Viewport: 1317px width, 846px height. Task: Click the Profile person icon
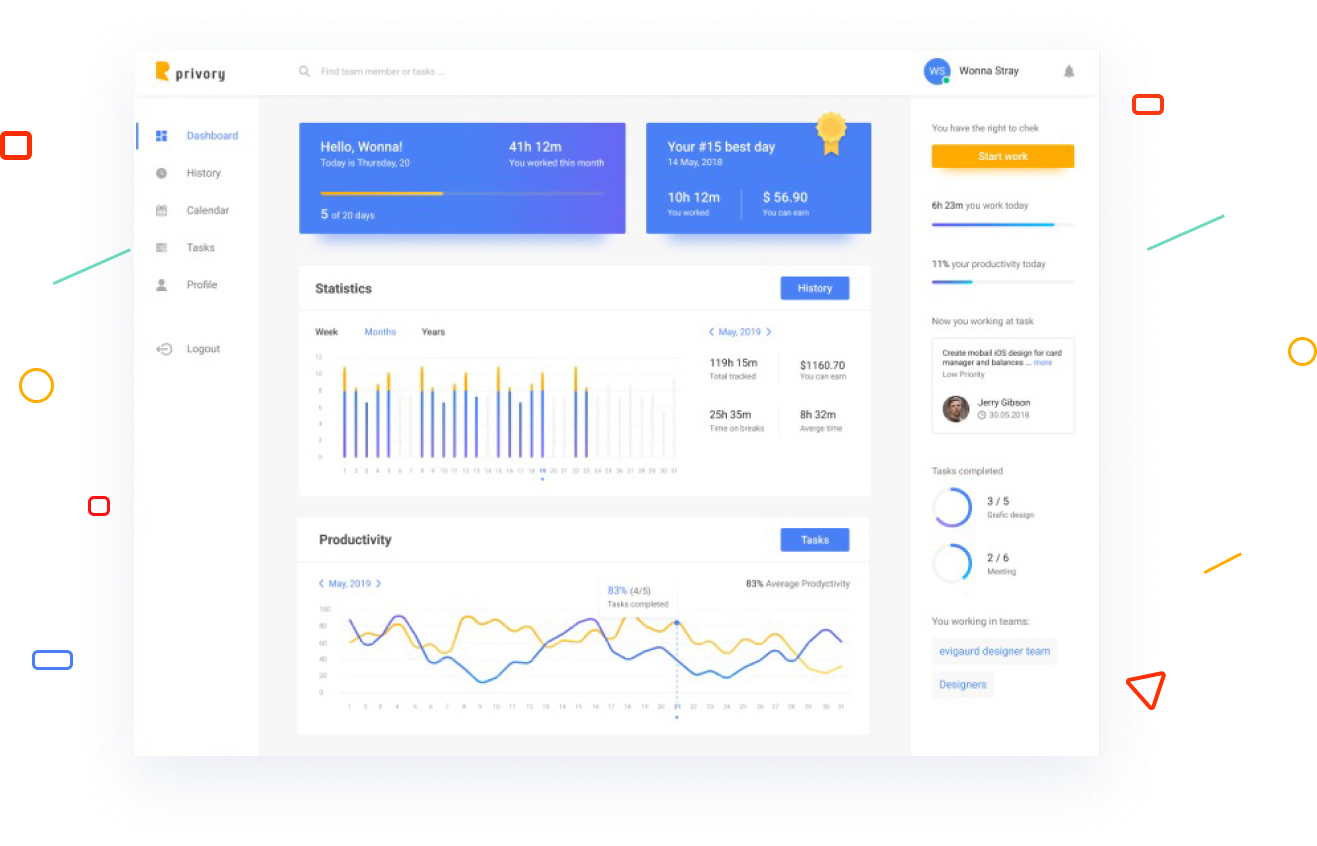(162, 285)
